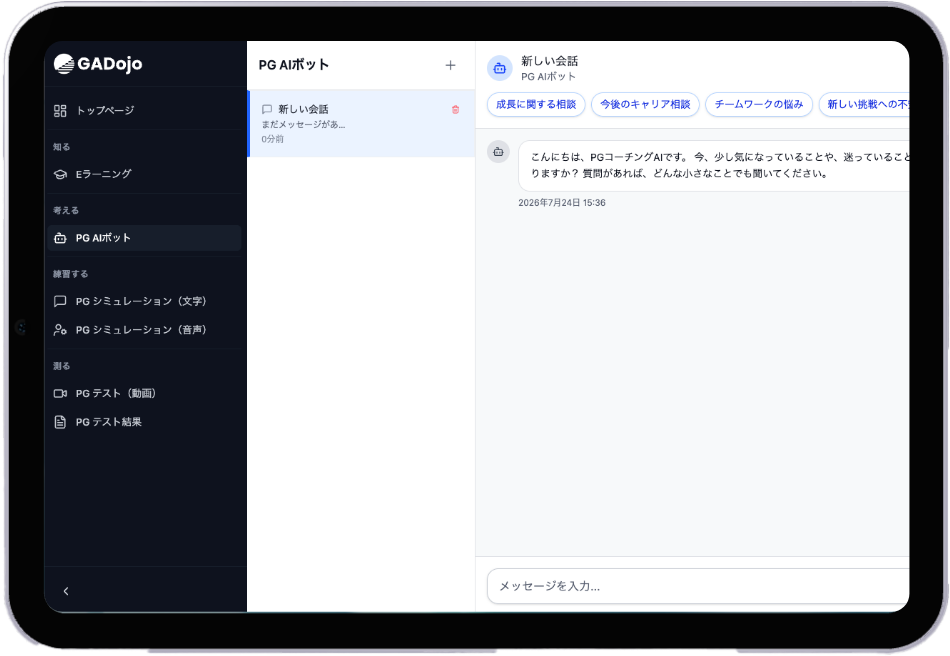Viewport: 950px width, 656px height.
Task: Choose チームワークの悩み suggestion chip
Action: tap(759, 104)
